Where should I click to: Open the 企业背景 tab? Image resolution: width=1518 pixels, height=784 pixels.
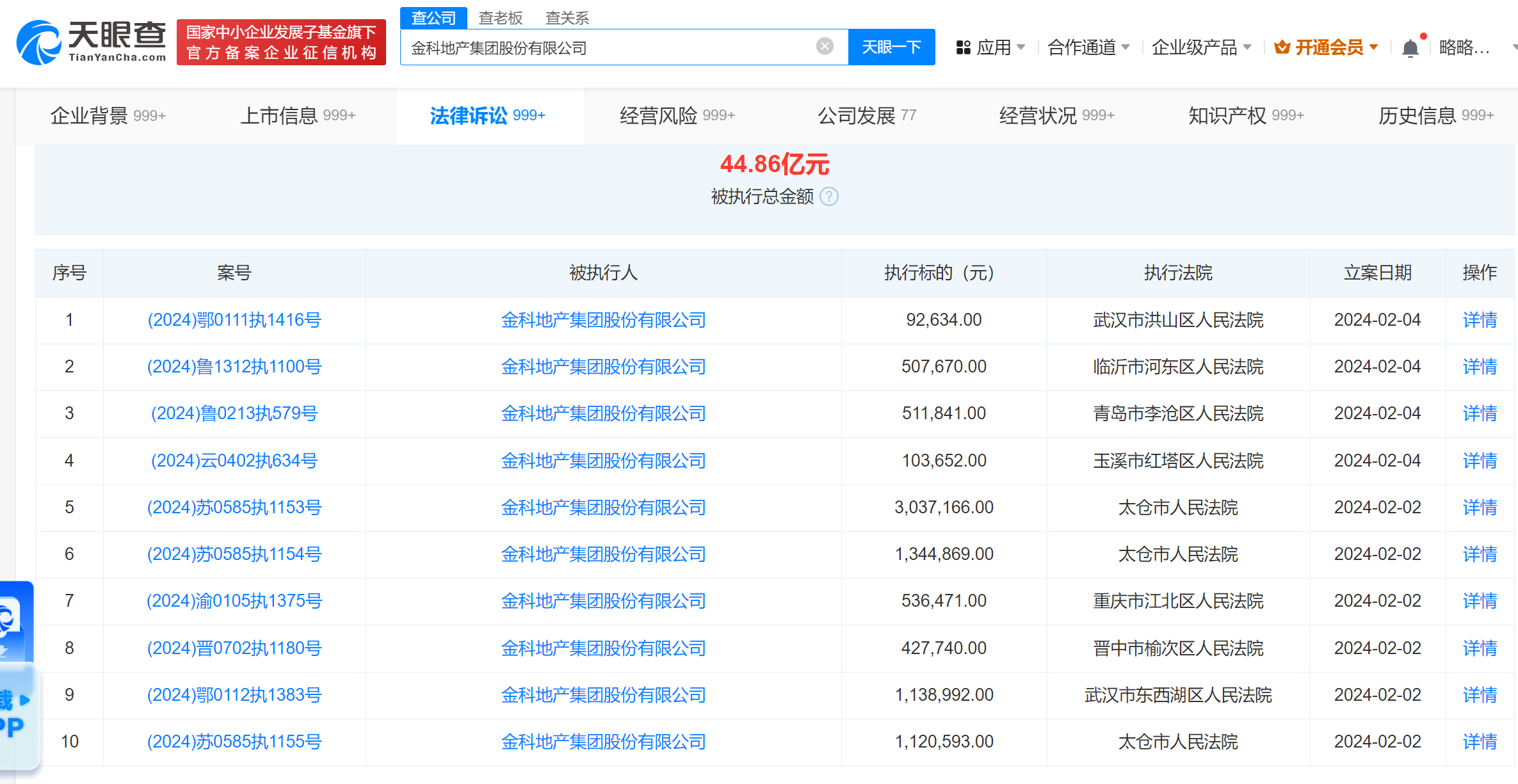(108, 116)
